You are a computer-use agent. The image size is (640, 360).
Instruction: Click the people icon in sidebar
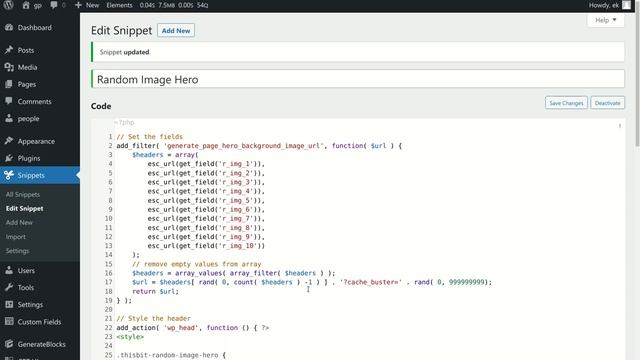(9, 118)
